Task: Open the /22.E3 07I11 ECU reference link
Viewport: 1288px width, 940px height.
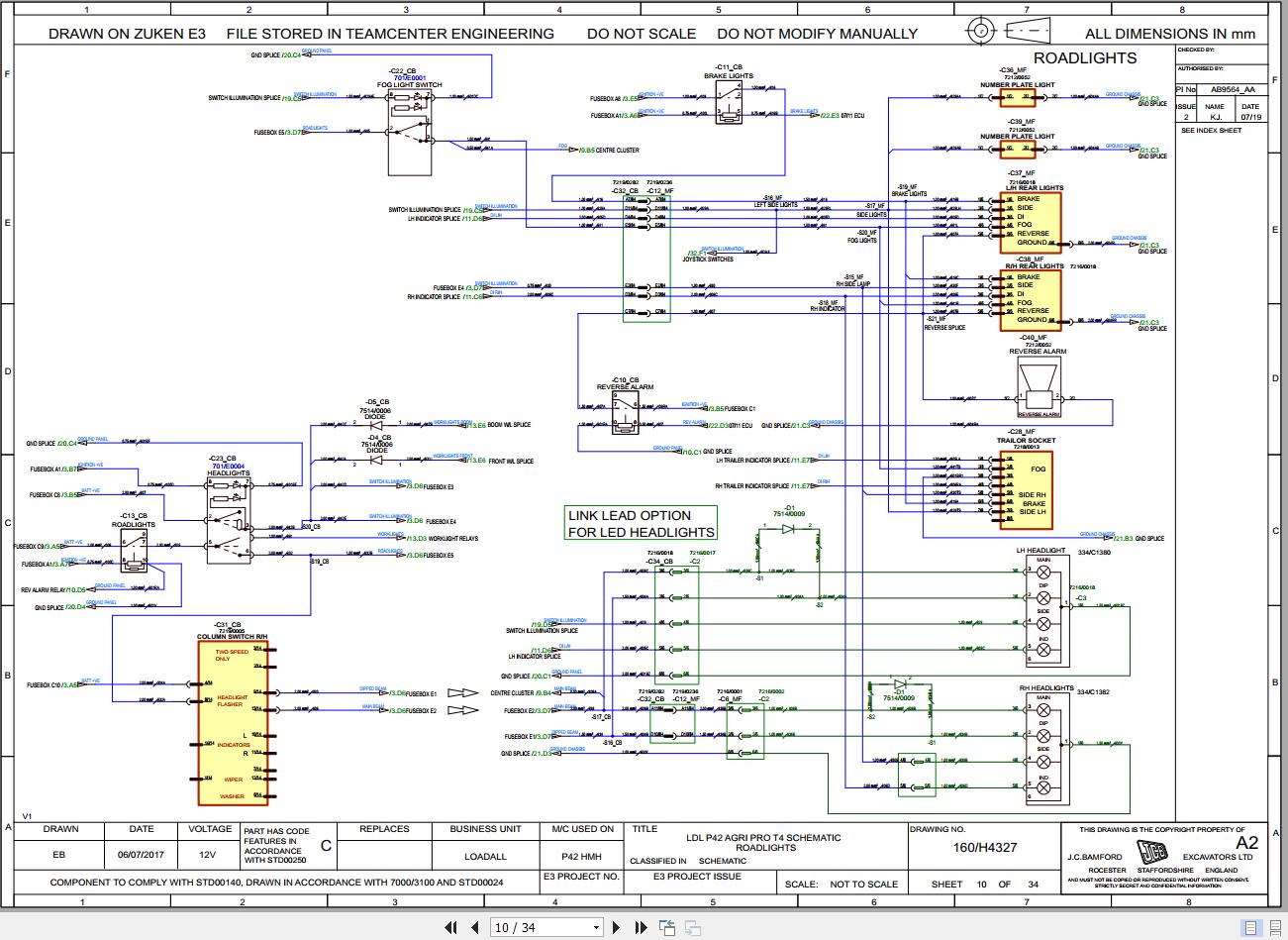Action: click(x=830, y=114)
